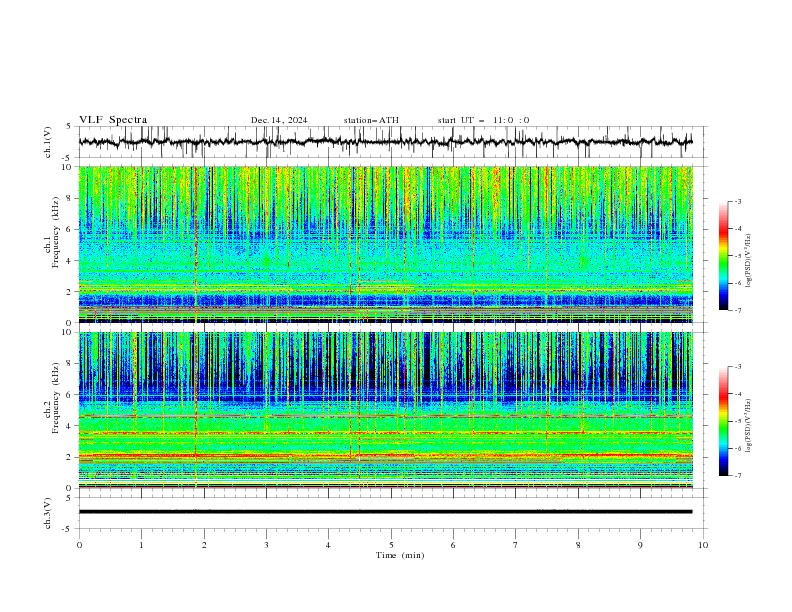Click the ch.2 "Frequency (kHz)" axis label

tap(56, 398)
